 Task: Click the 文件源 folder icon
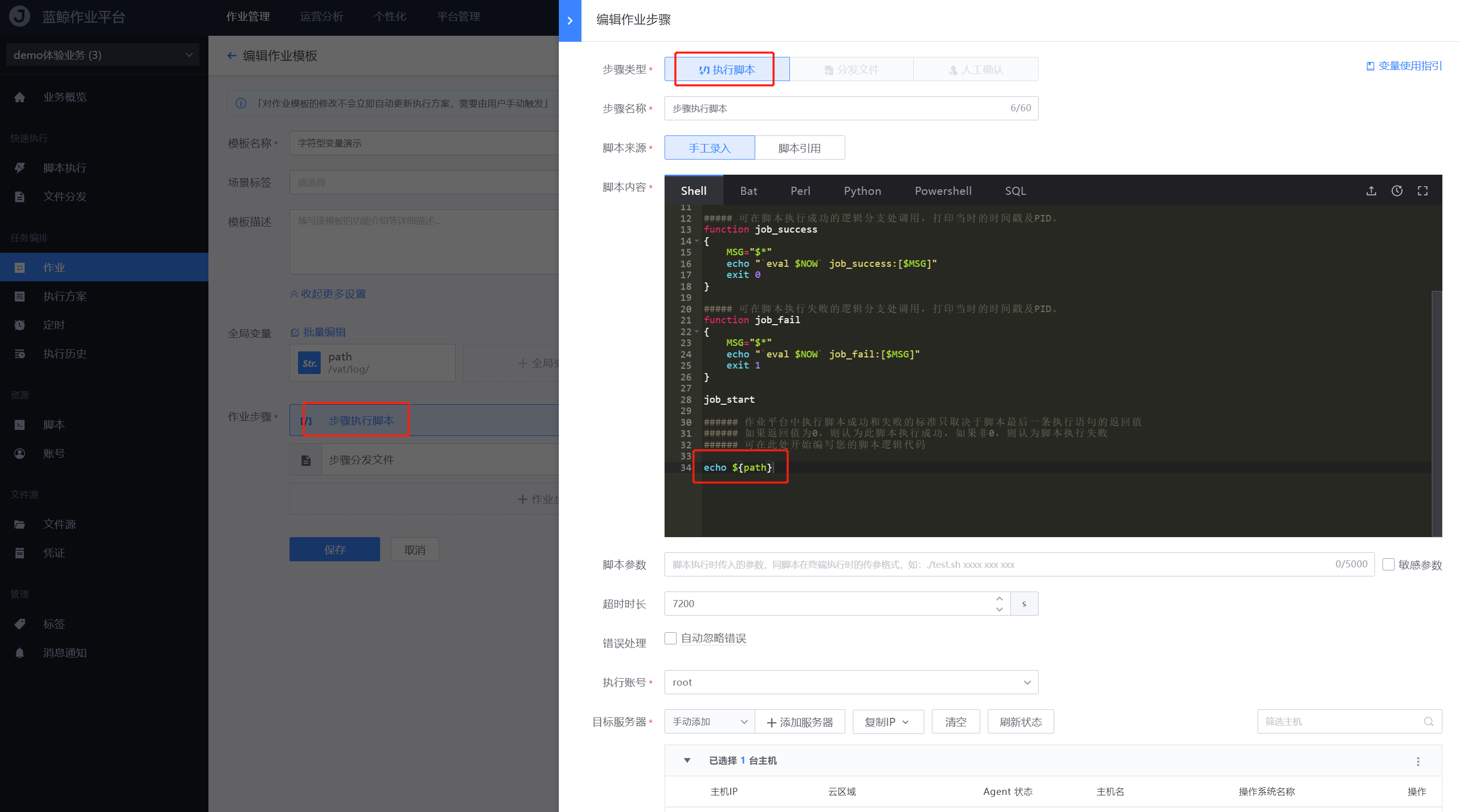tap(20, 525)
